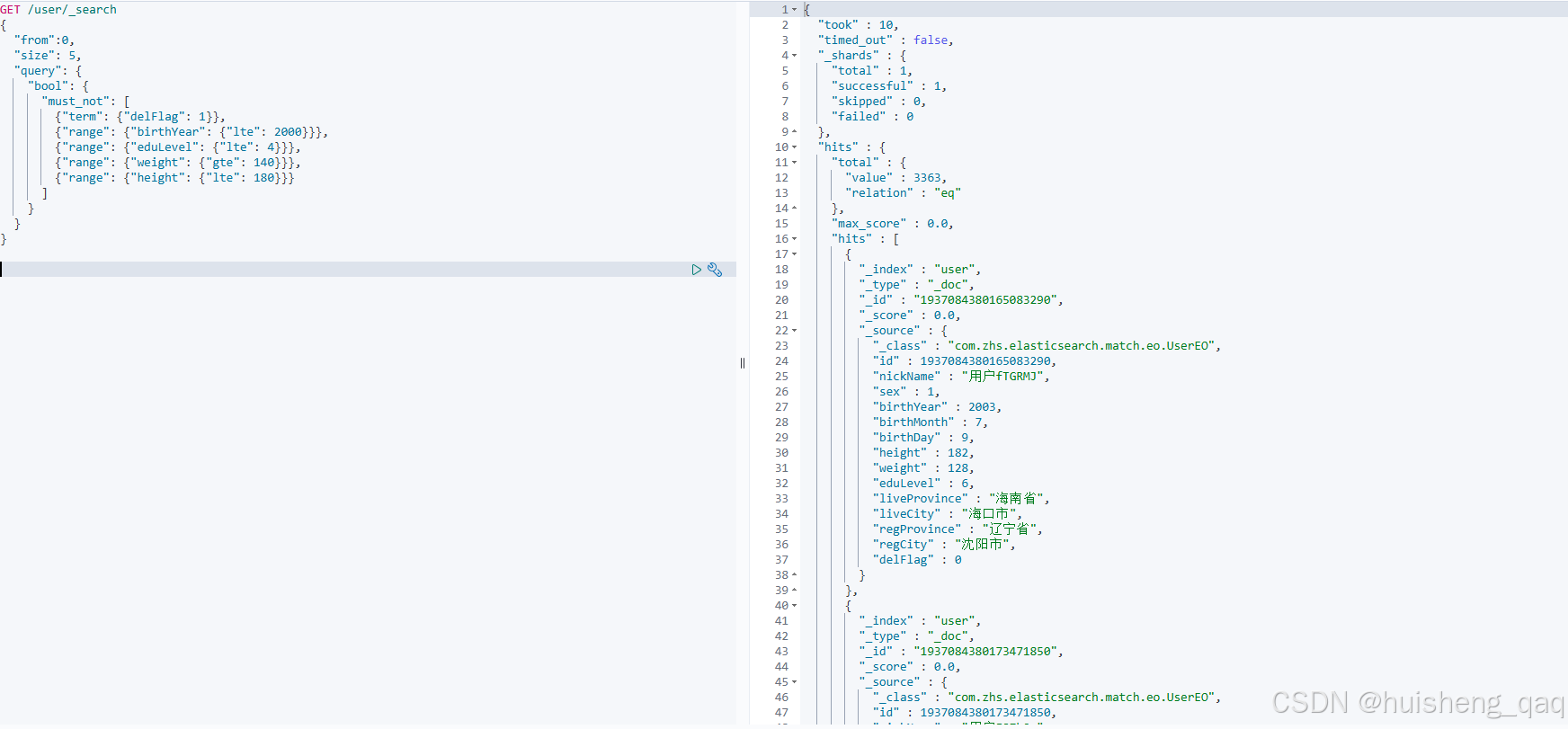The width and height of the screenshot is (1568, 729).
Task: Toggle the fold marker at line 39
Action: pos(795,591)
